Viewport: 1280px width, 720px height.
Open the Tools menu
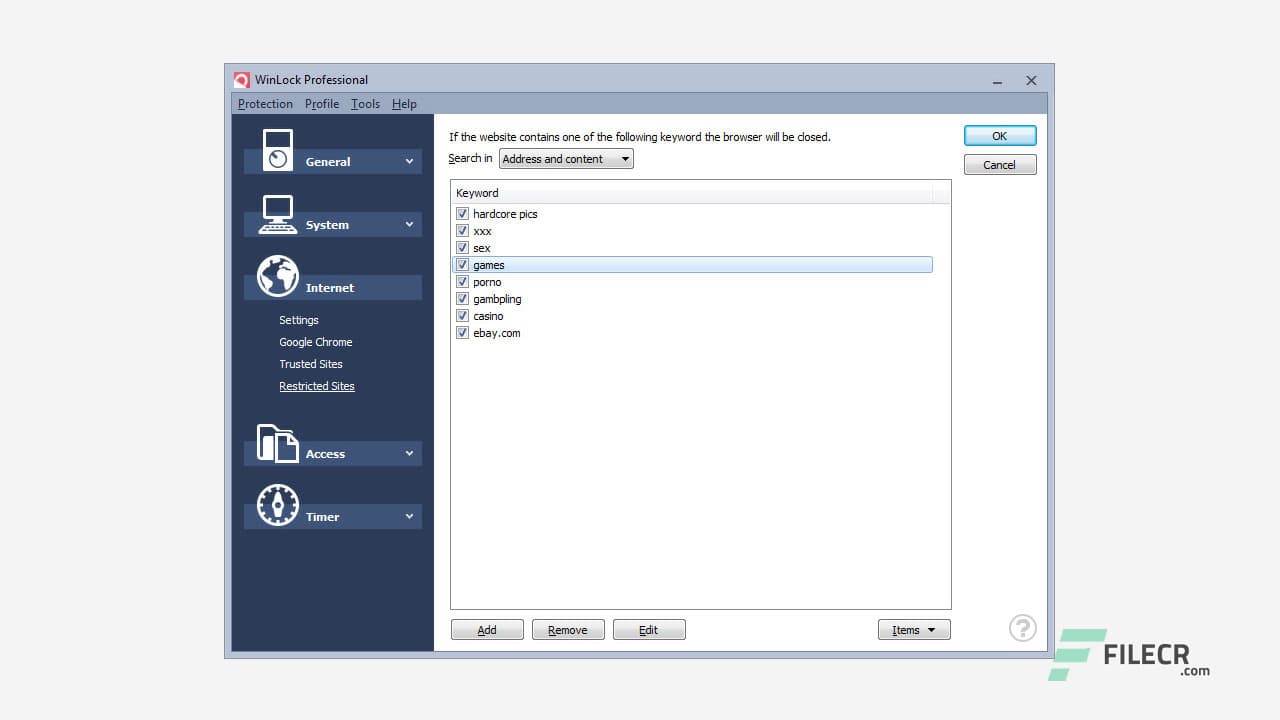click(x=365, y=104)
